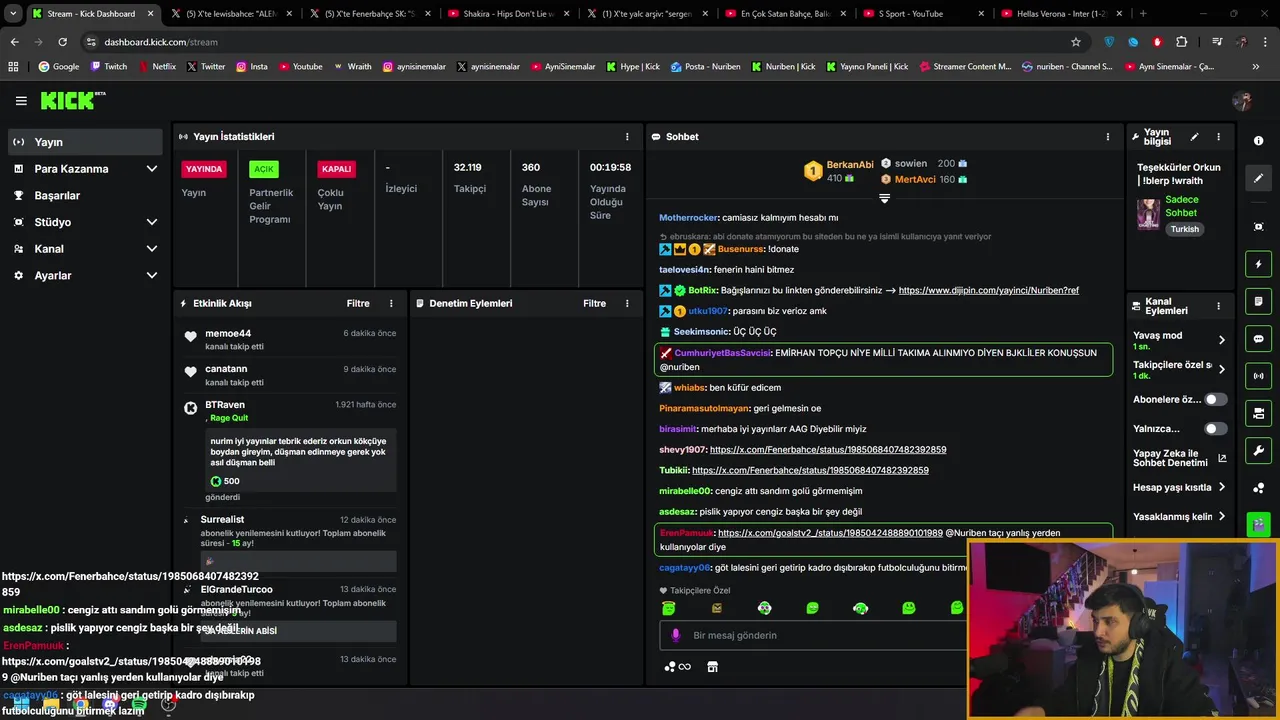Toggle the Abonelere özel switch
The width and height of the screenshot is (1280, 720).
pos(1215,399)
